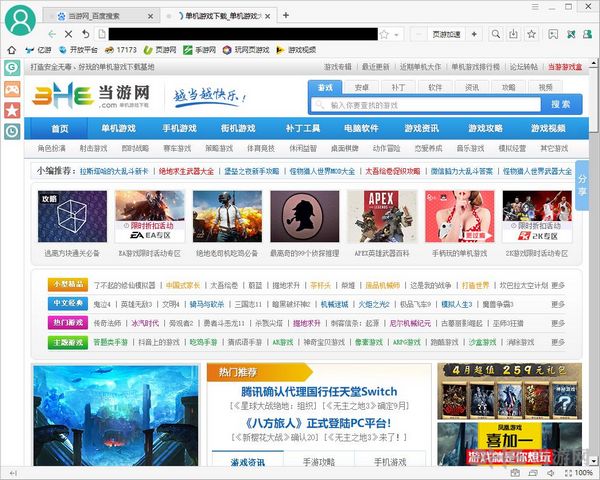
Task: Open 单机游戏 in the navigation bar
Action: pyautogui.click(x=118, y=128)
